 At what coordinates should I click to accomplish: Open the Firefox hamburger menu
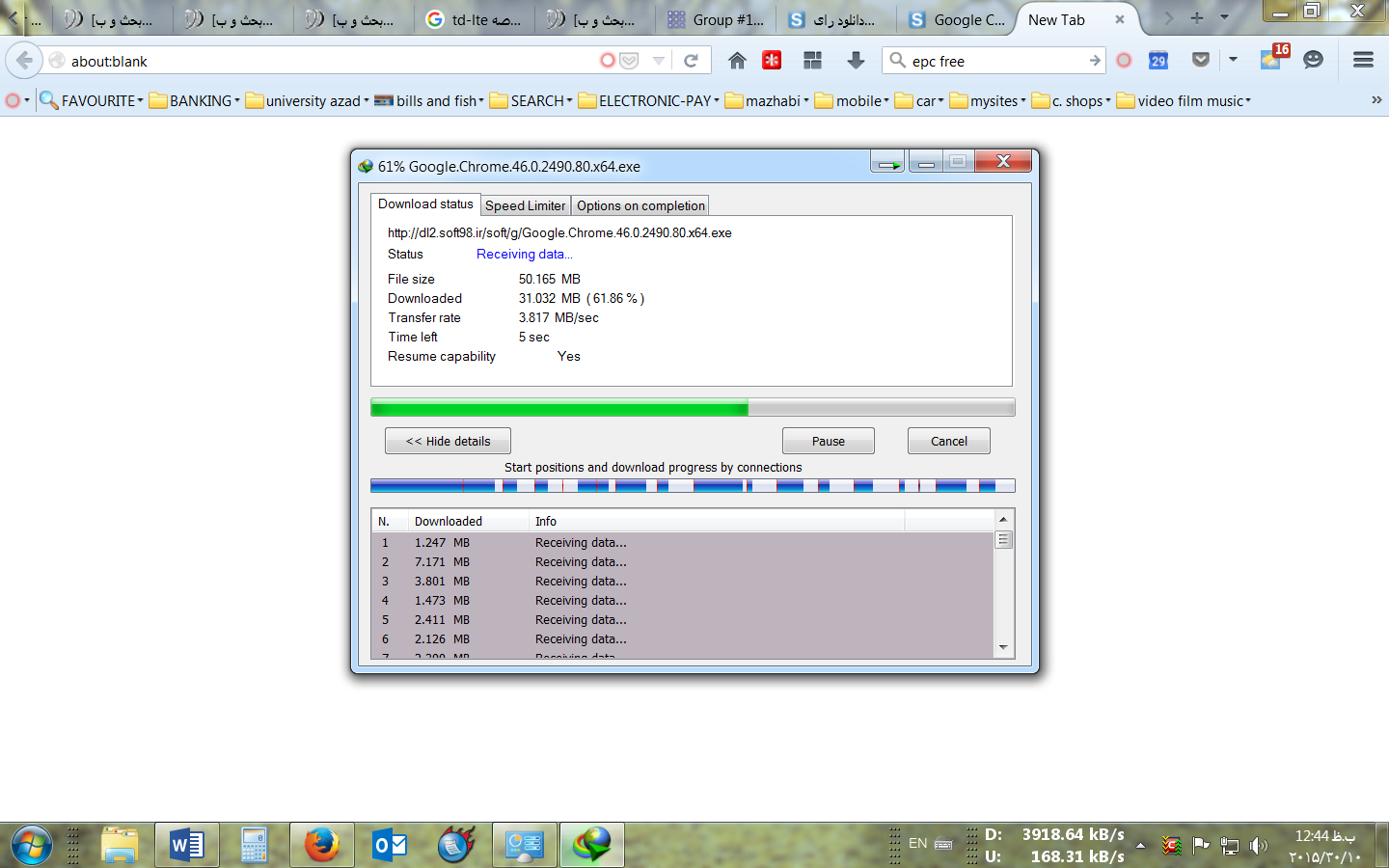(x=1363, y=60)
